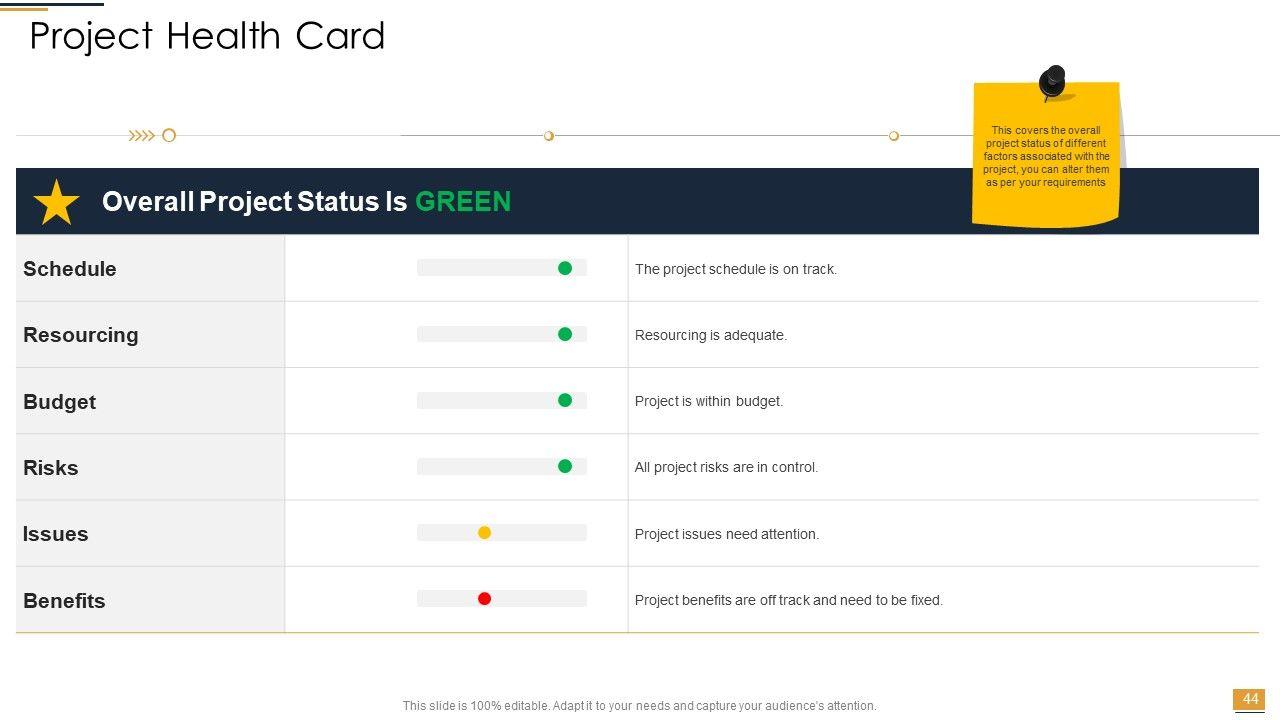Screen dimensions: 1280x720
Task: Click the green status dot for Schedule
Action: click(565, 268)
